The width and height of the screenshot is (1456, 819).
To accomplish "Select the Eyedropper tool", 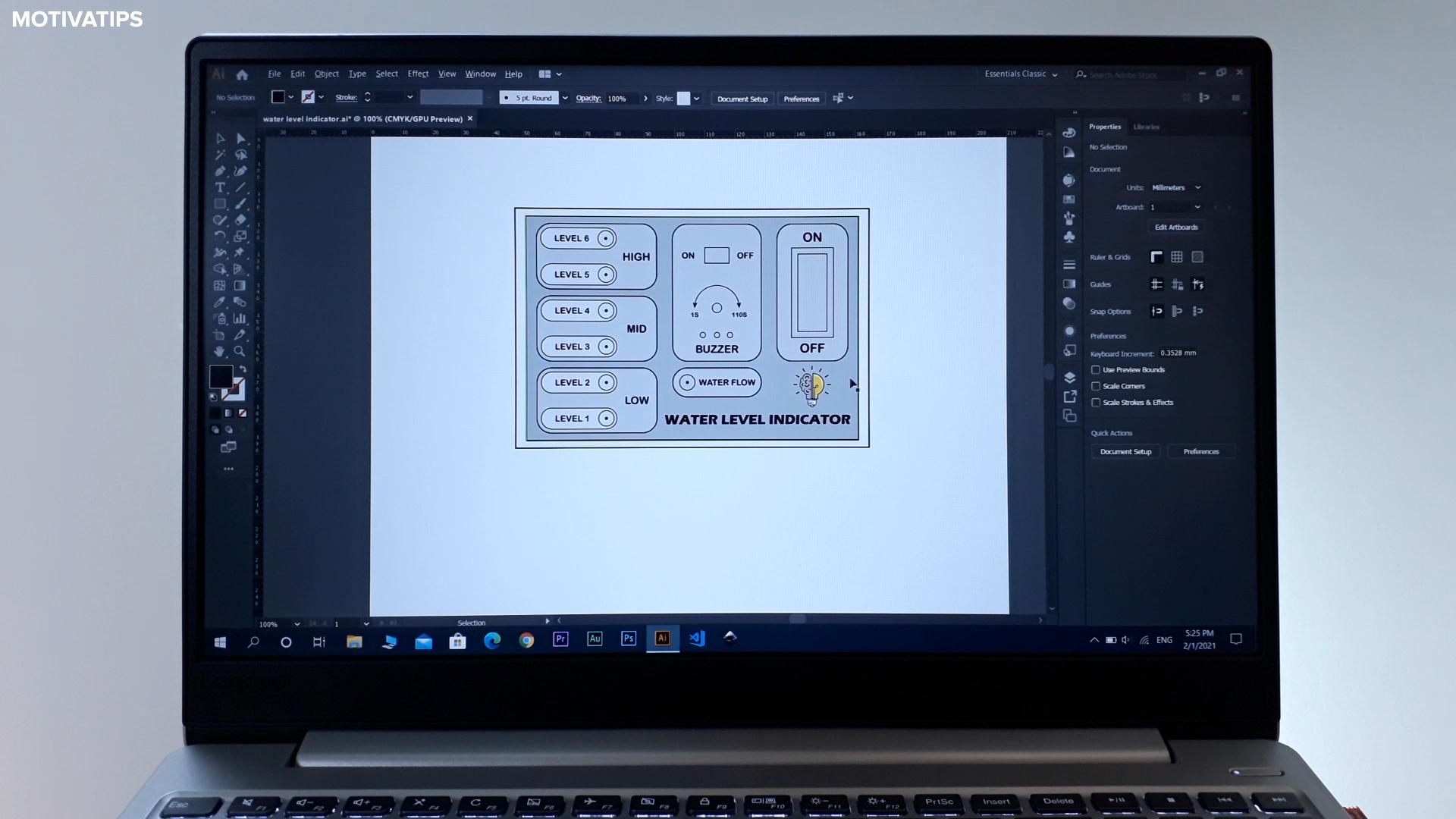I will click(x=220, y=302).
